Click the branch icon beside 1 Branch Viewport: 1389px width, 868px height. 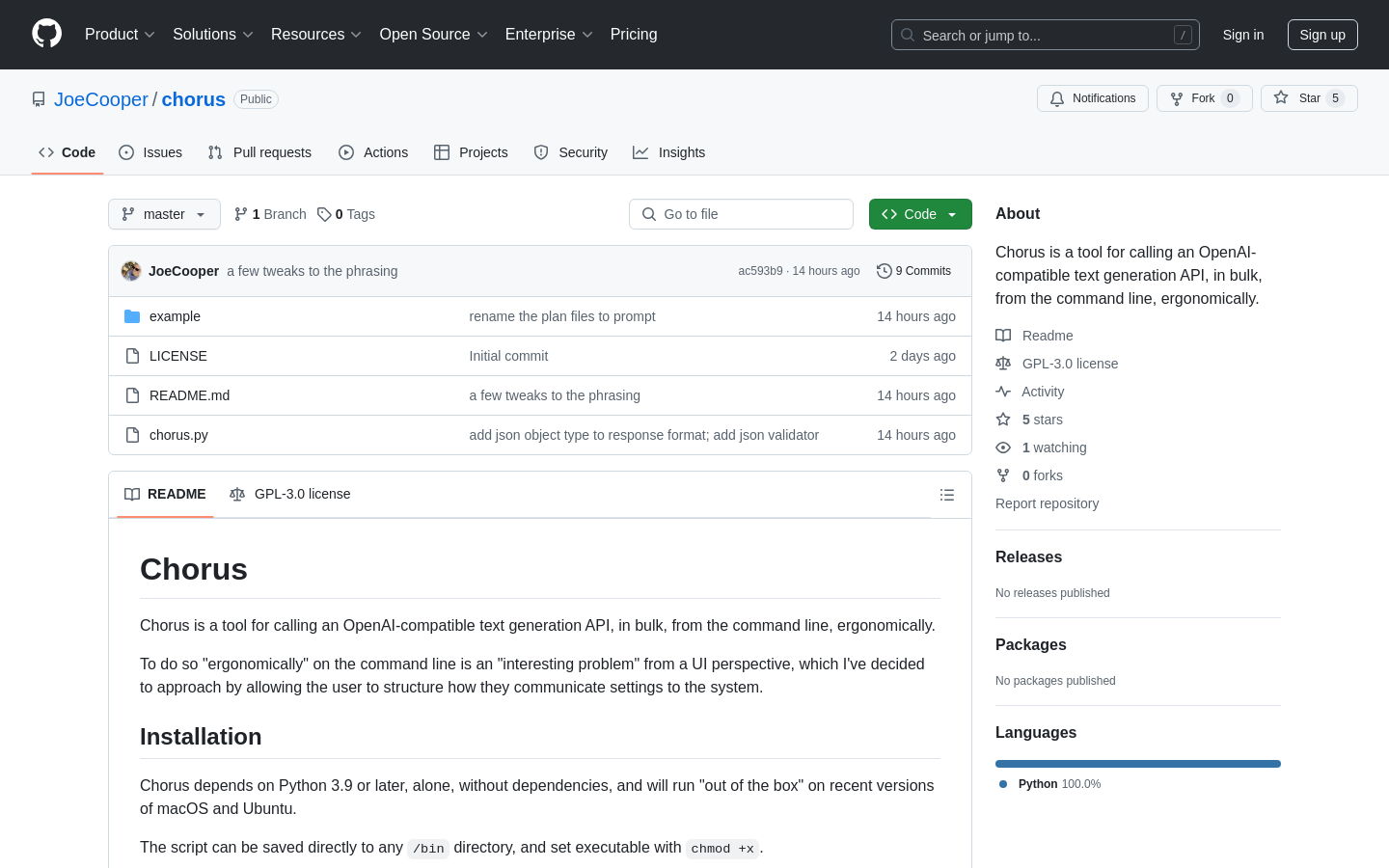(x=241, y=214)
